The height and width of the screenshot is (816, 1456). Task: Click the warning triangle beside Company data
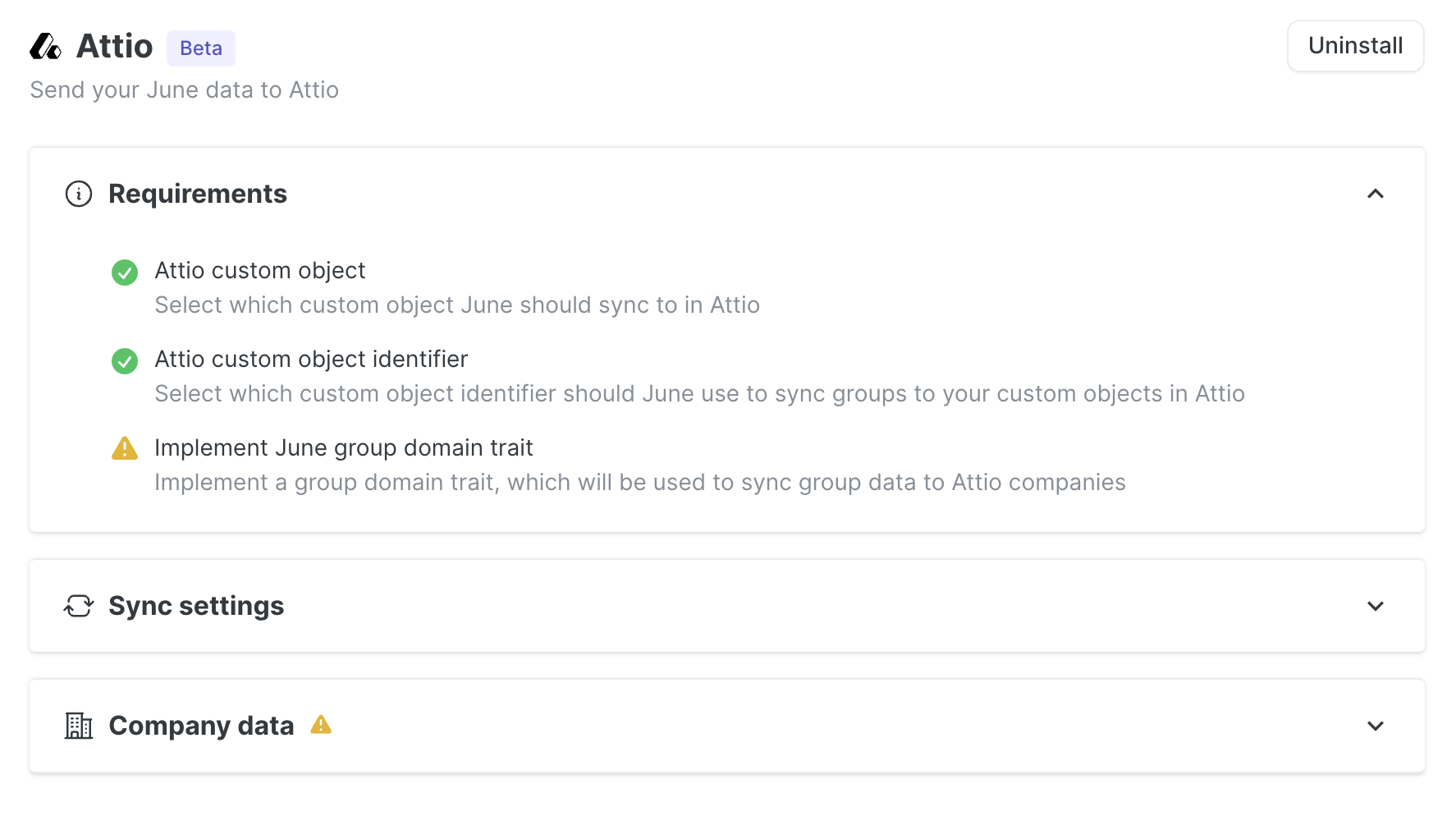click(321, 724)
